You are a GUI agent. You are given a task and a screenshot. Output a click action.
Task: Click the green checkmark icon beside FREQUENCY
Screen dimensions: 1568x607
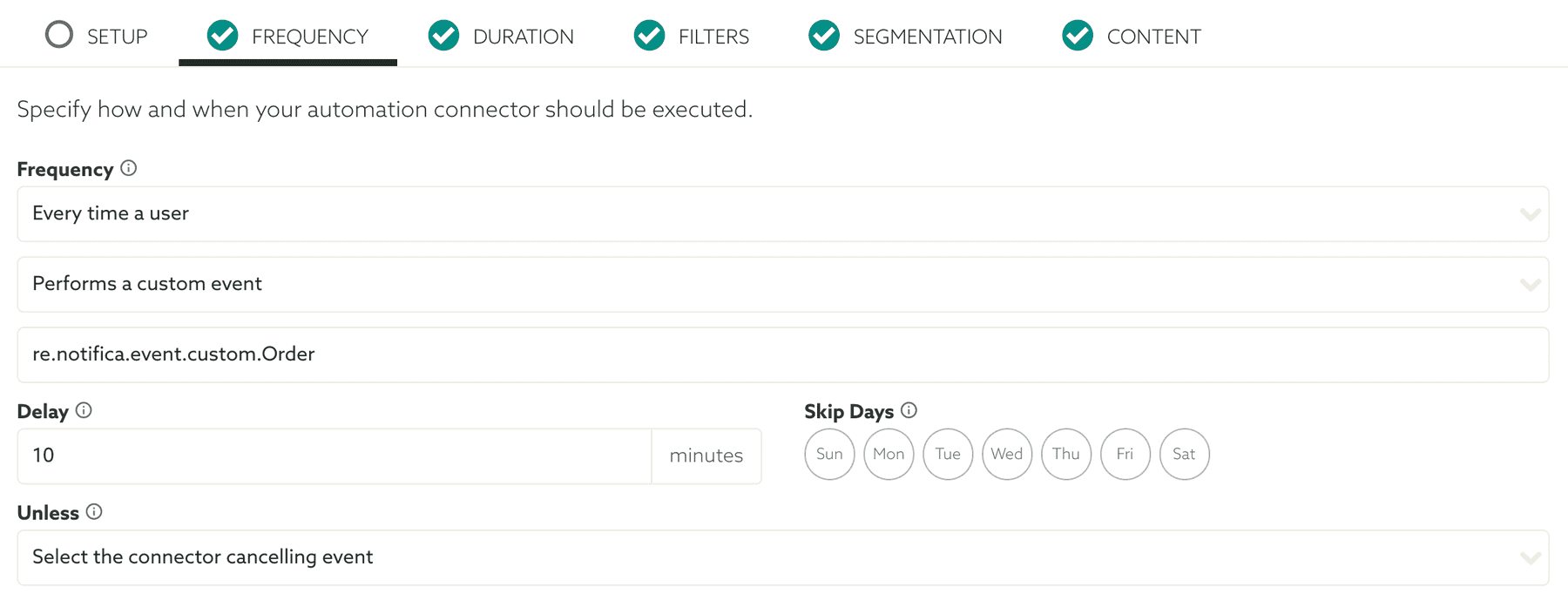[x=222, y=36]
